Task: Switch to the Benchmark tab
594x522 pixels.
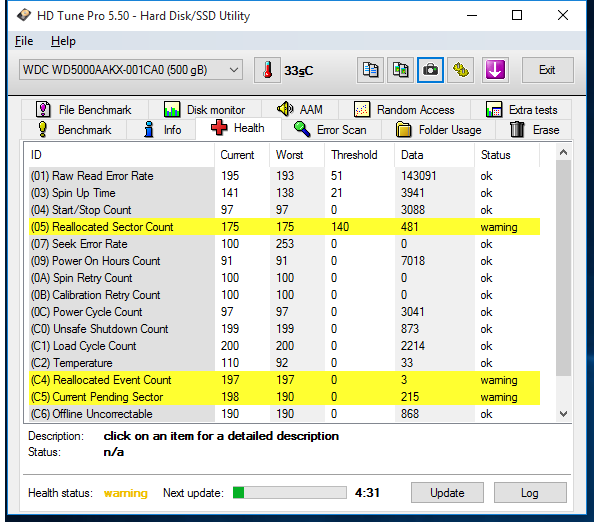Action: click(75, 130)
